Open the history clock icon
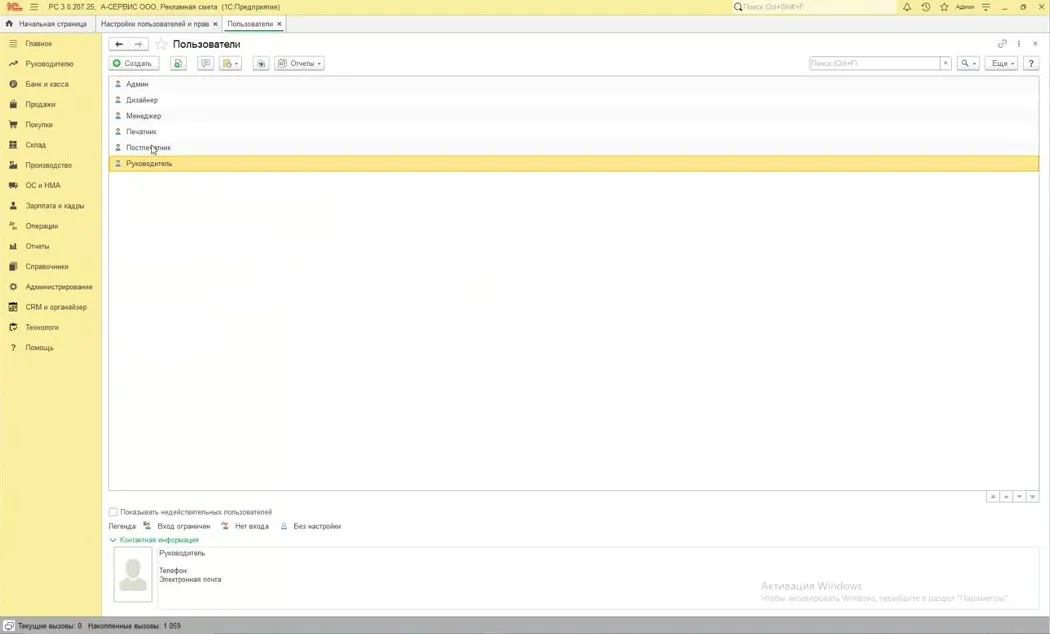This screenshot has width=1050, height=634. point(925,7)
